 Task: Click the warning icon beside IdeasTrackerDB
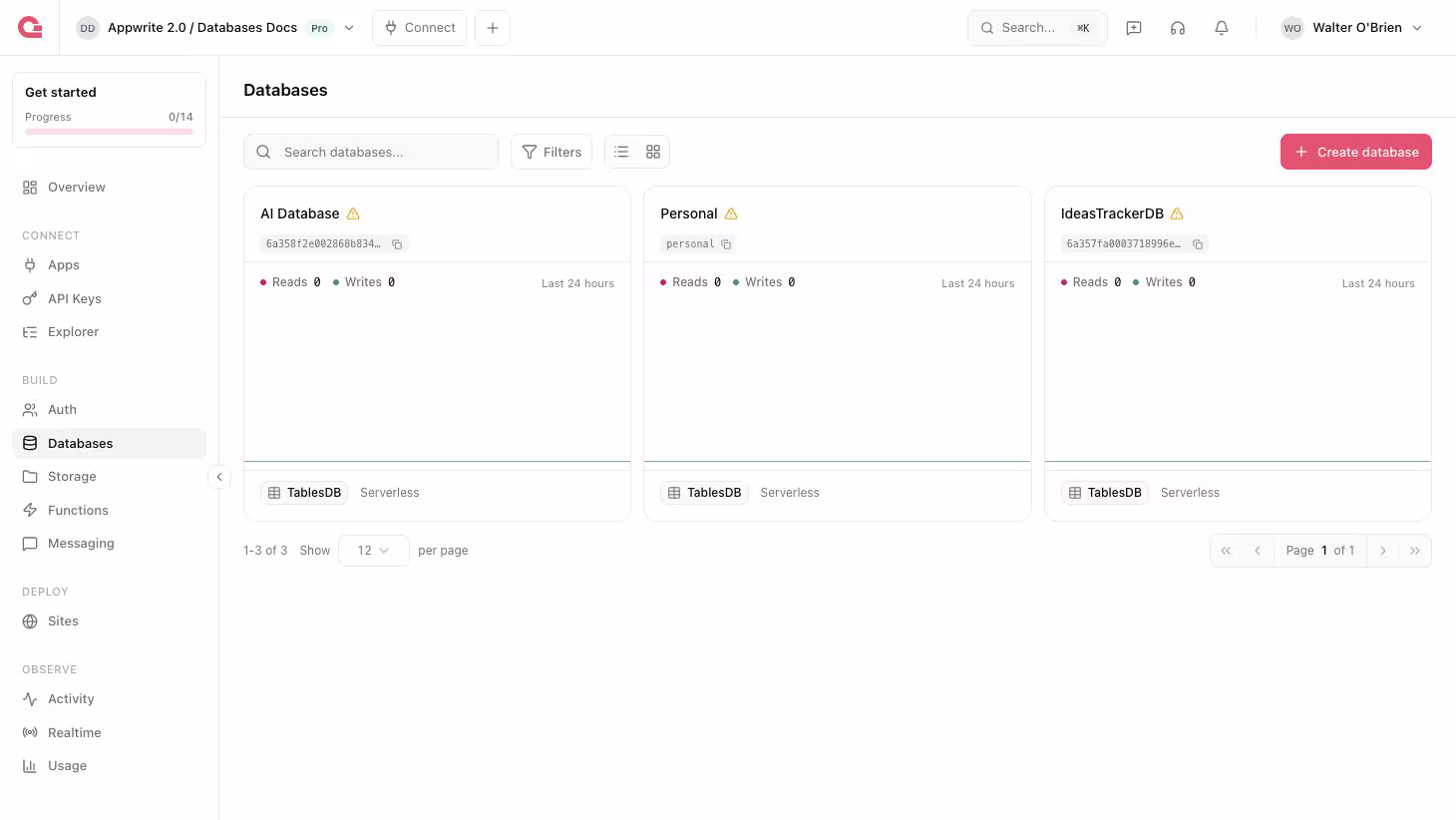pos(1177,213)
